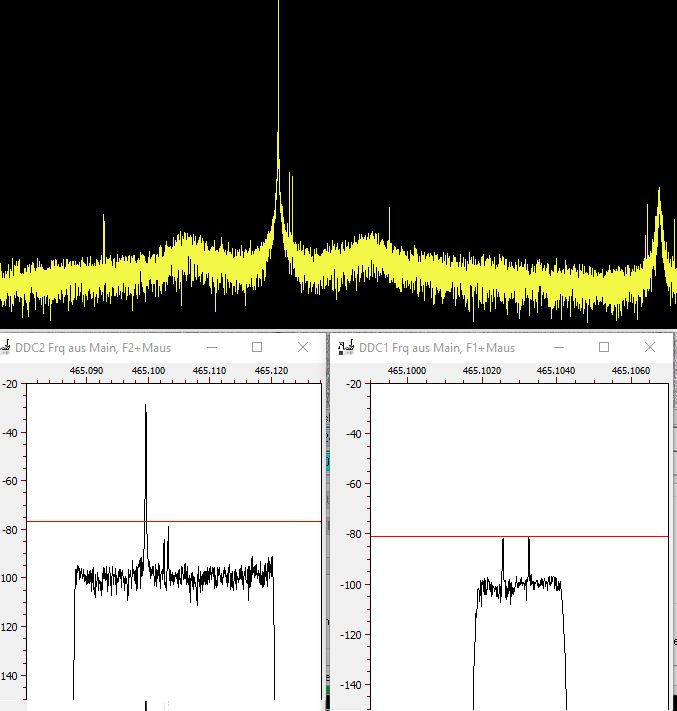This screenshot has height=711, width=677.
Task: Click the -60 dB label in DDC2 axis
Action: pos(9,481)
